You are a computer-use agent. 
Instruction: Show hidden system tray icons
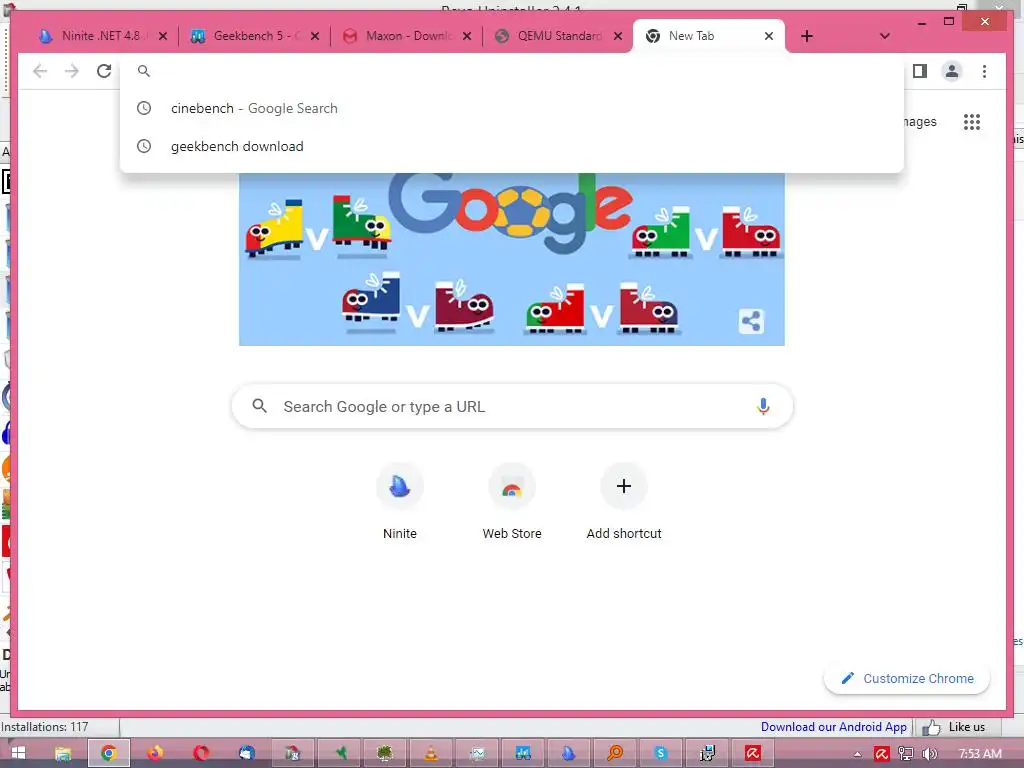857,754
